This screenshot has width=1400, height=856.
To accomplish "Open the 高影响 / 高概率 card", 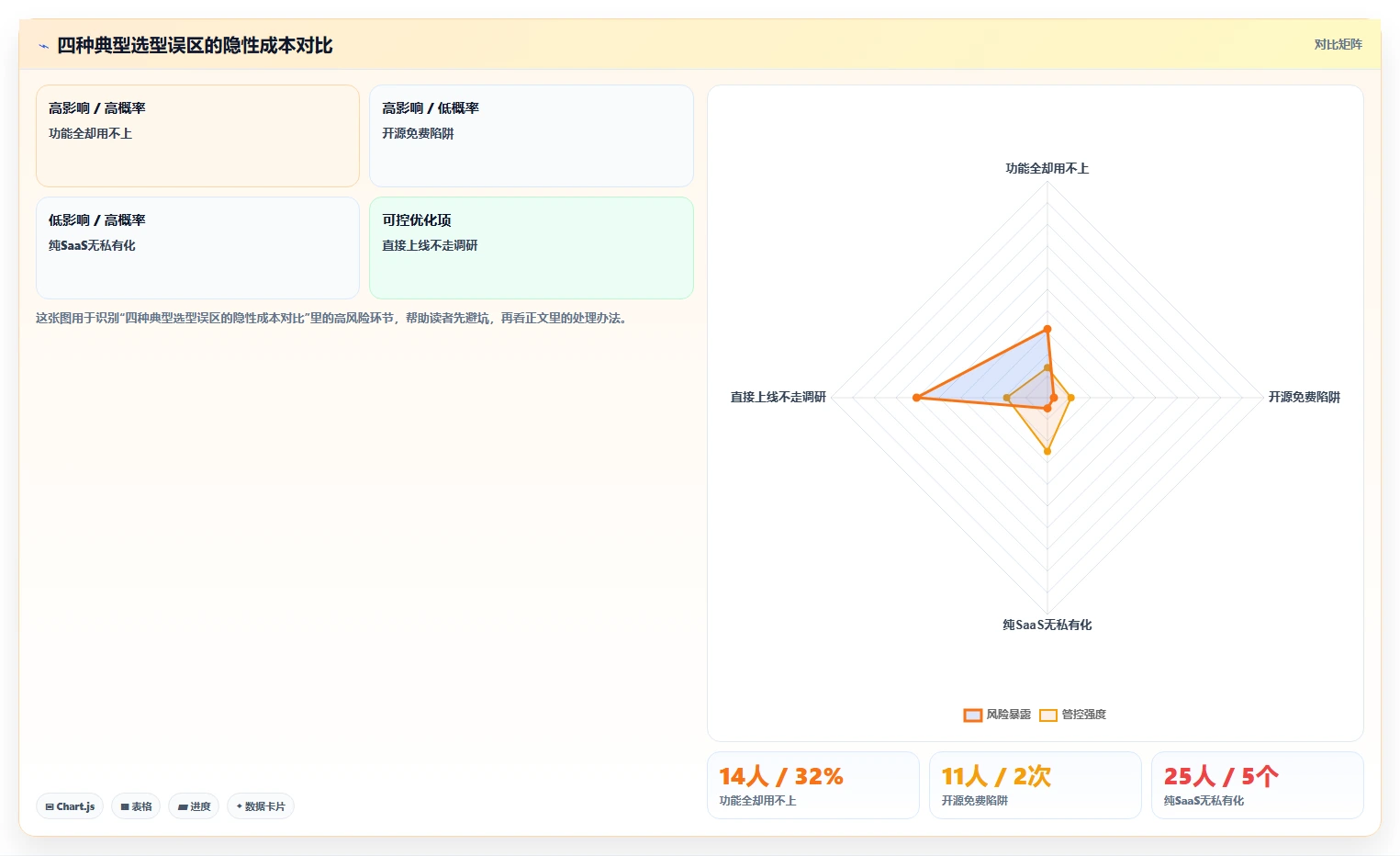I will tap(197, 136).
